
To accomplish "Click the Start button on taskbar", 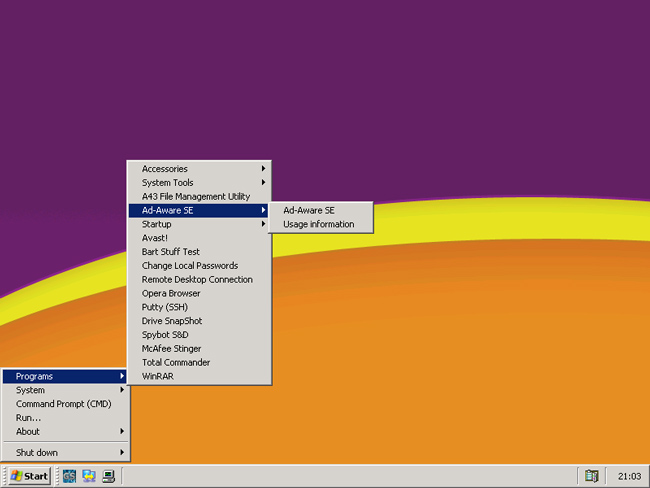I will click(30, 476).
